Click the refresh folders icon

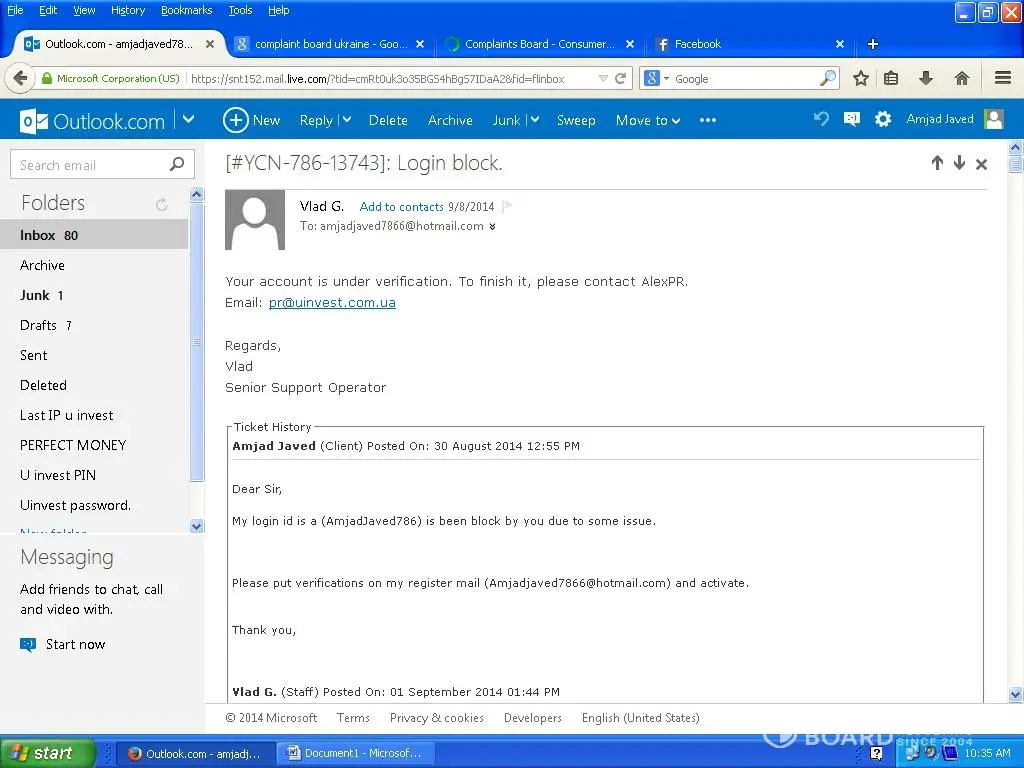tap(162, 204)
